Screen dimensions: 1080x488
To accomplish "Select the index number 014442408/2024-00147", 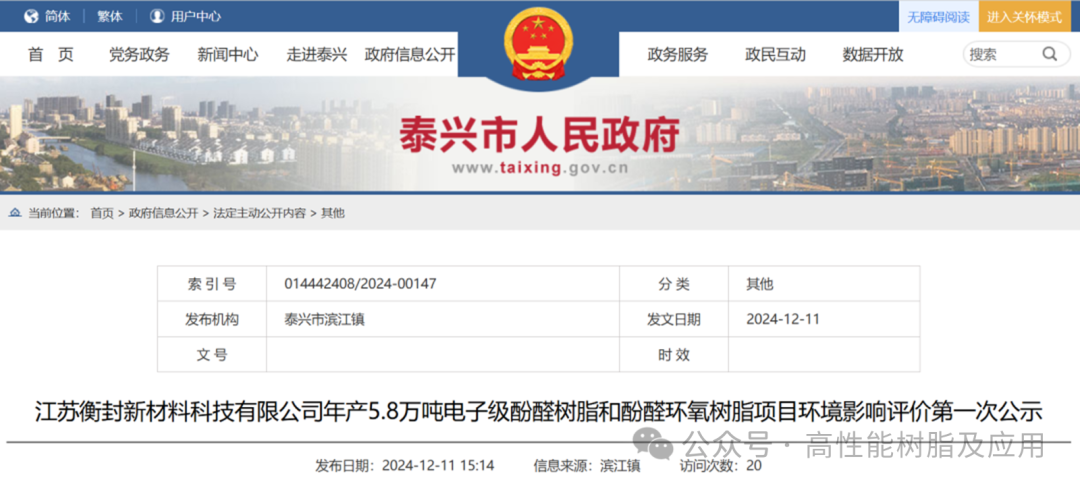I will 360,284.
